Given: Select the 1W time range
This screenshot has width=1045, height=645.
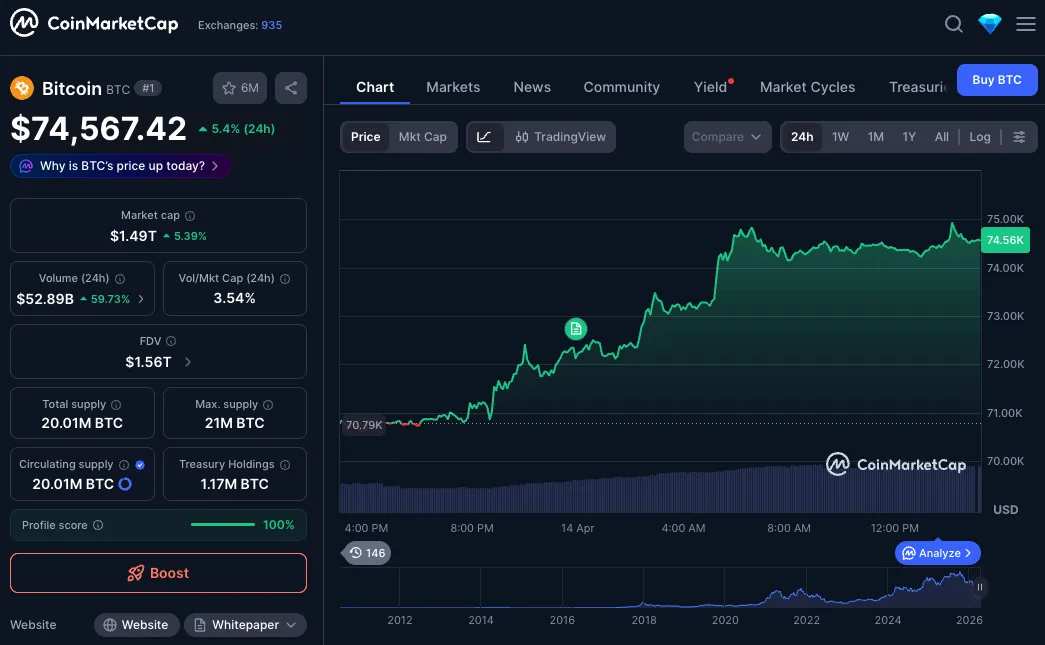Looking at the screenshot, I should pyautogui.click(x=840, y=137).
